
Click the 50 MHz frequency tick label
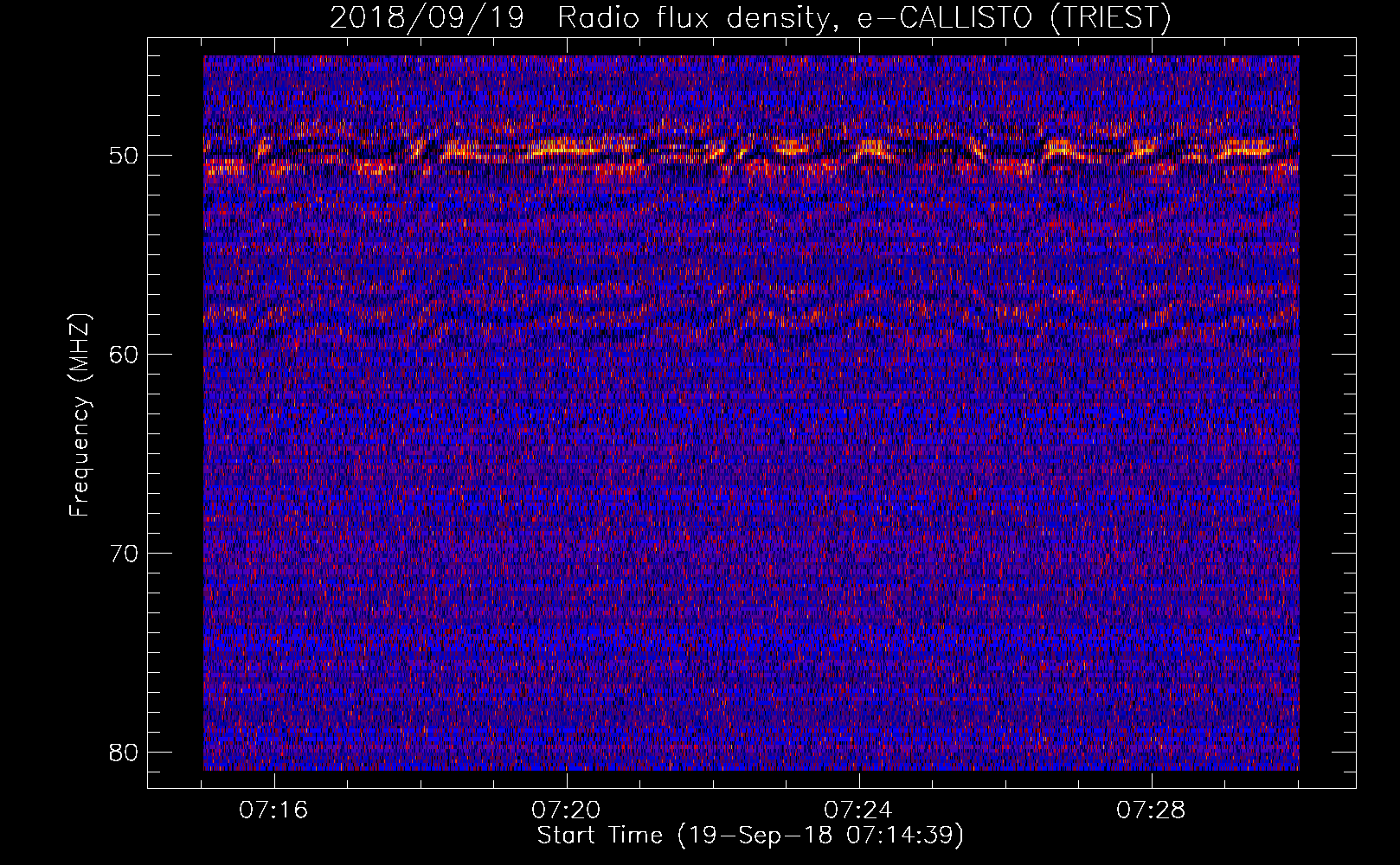(125, 156)
